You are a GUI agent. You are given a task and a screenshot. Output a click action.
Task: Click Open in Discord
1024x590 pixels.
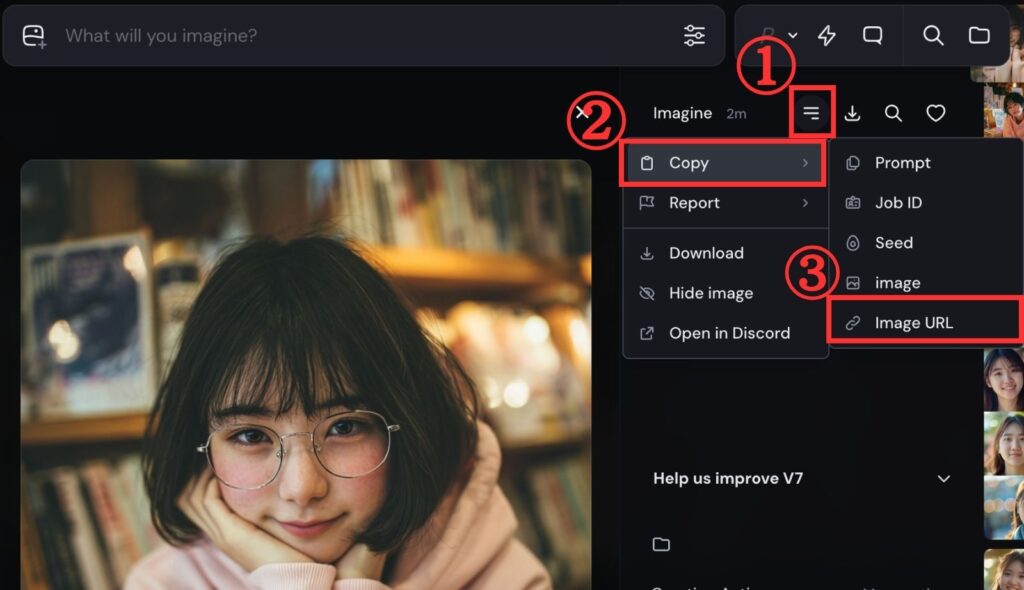click(x=728, y=333)
